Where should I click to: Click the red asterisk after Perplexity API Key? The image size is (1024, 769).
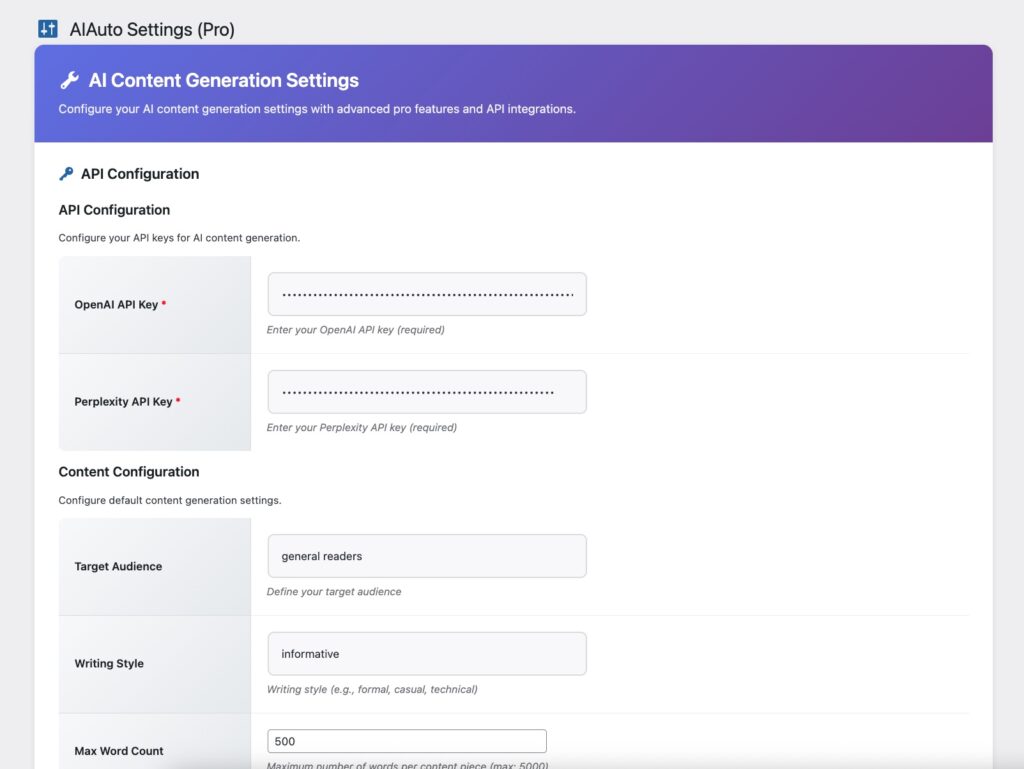click(179, 401)
